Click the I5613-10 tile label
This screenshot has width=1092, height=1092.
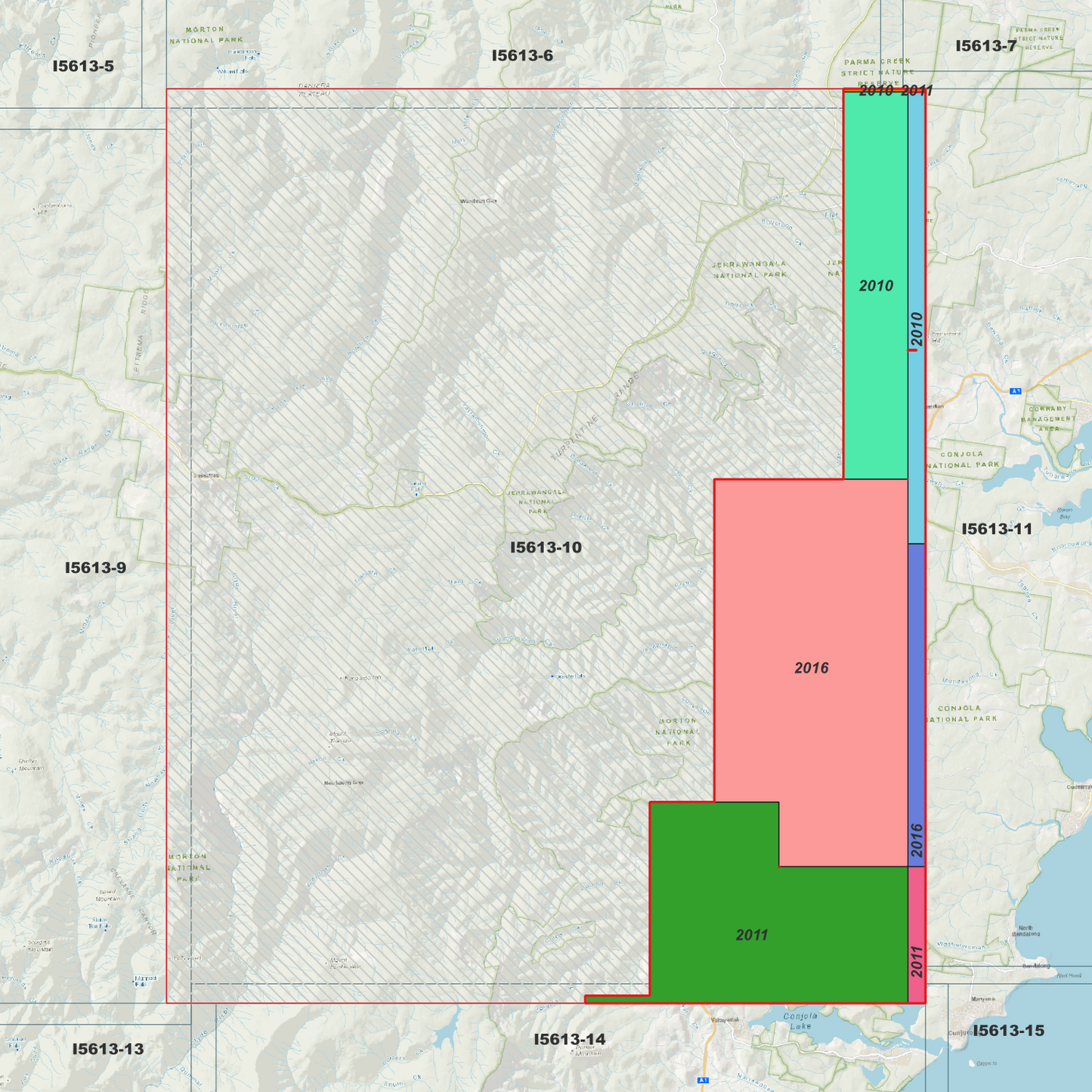pos(546,547)
